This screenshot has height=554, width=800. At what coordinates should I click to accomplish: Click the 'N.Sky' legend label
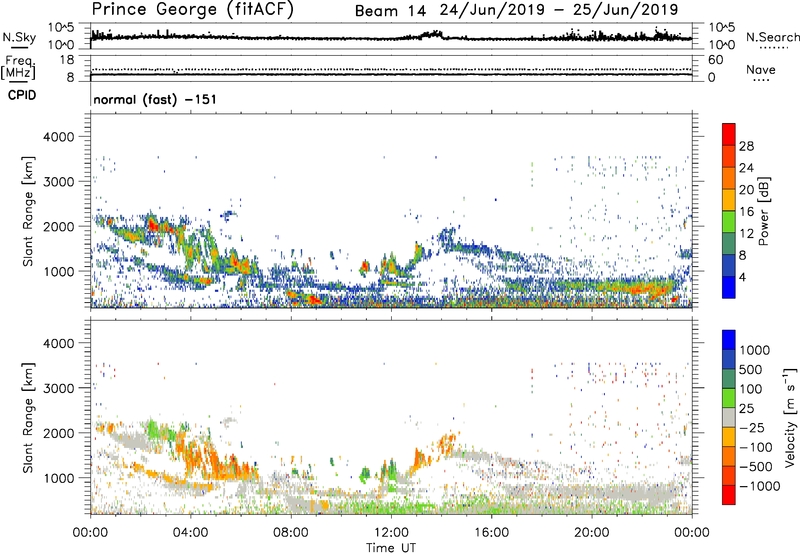tap(19, 37)
